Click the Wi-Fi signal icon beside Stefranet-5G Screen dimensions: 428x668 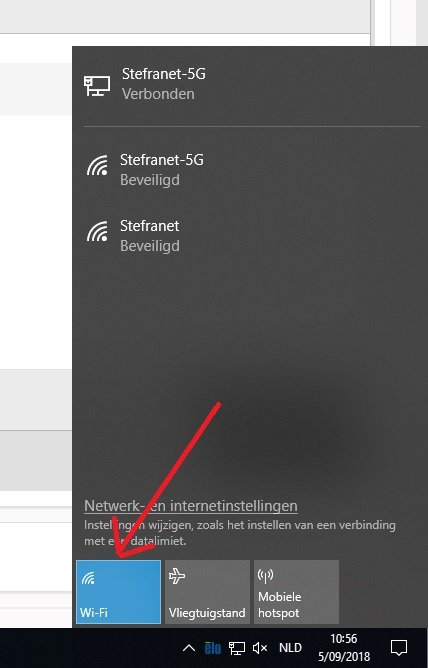click(x=97, y=166)
